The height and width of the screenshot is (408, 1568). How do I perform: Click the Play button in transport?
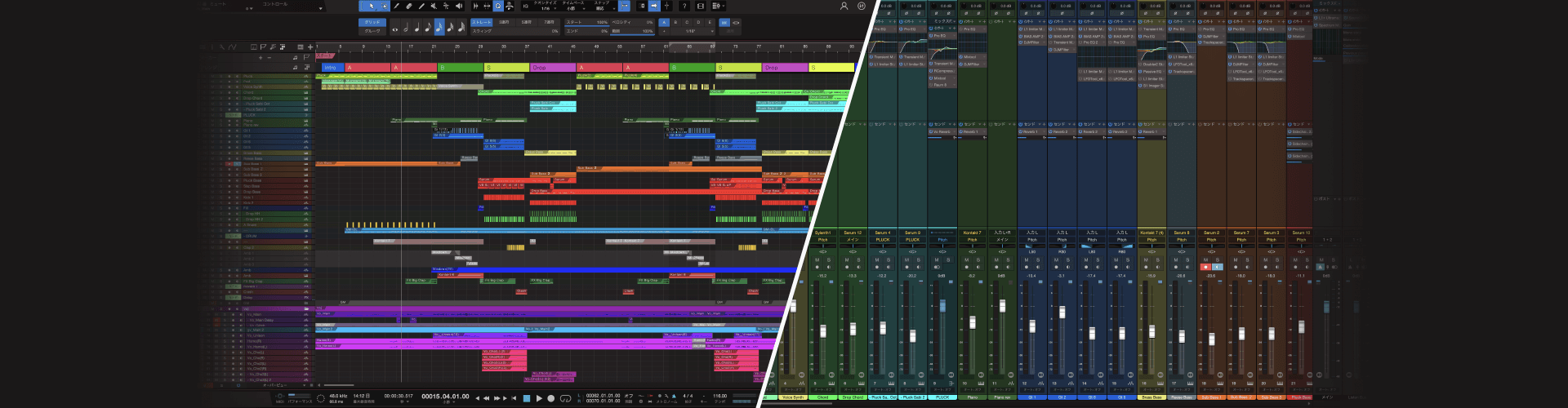(x=539, y=398)
